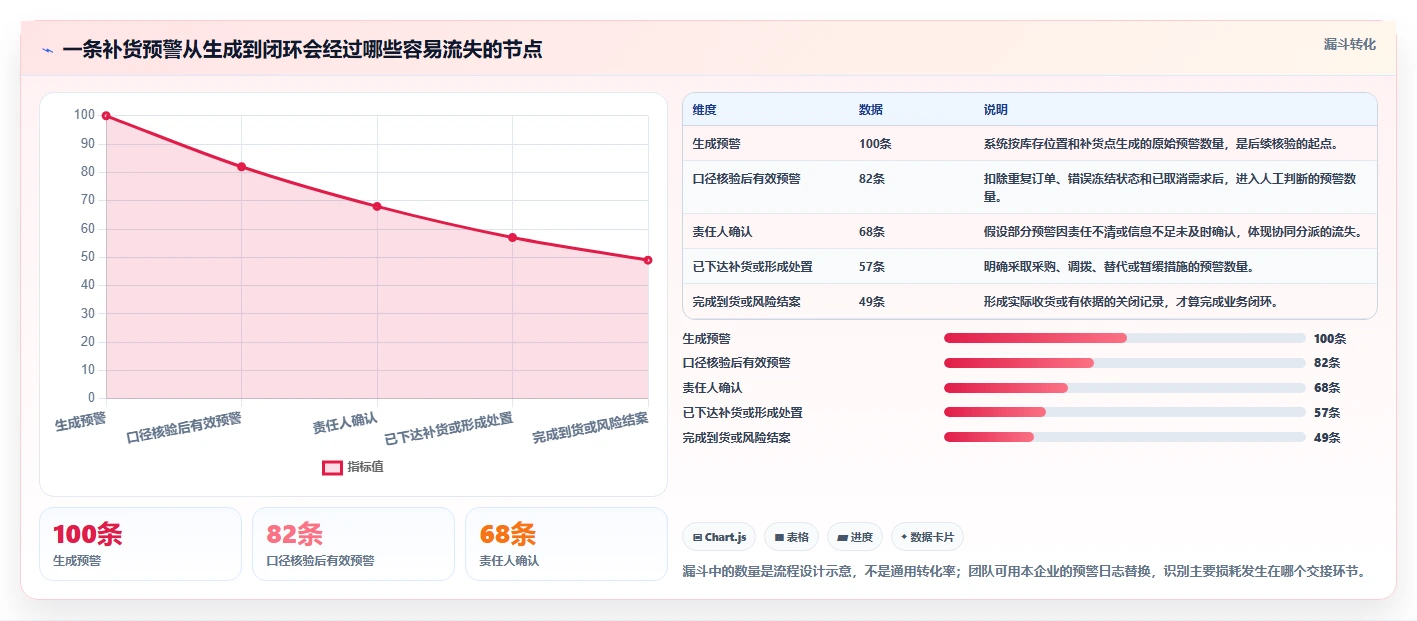1417x621 pixels.
Task: Click the 49条 cell in the table's 数据 column
Action: point(872,302)
